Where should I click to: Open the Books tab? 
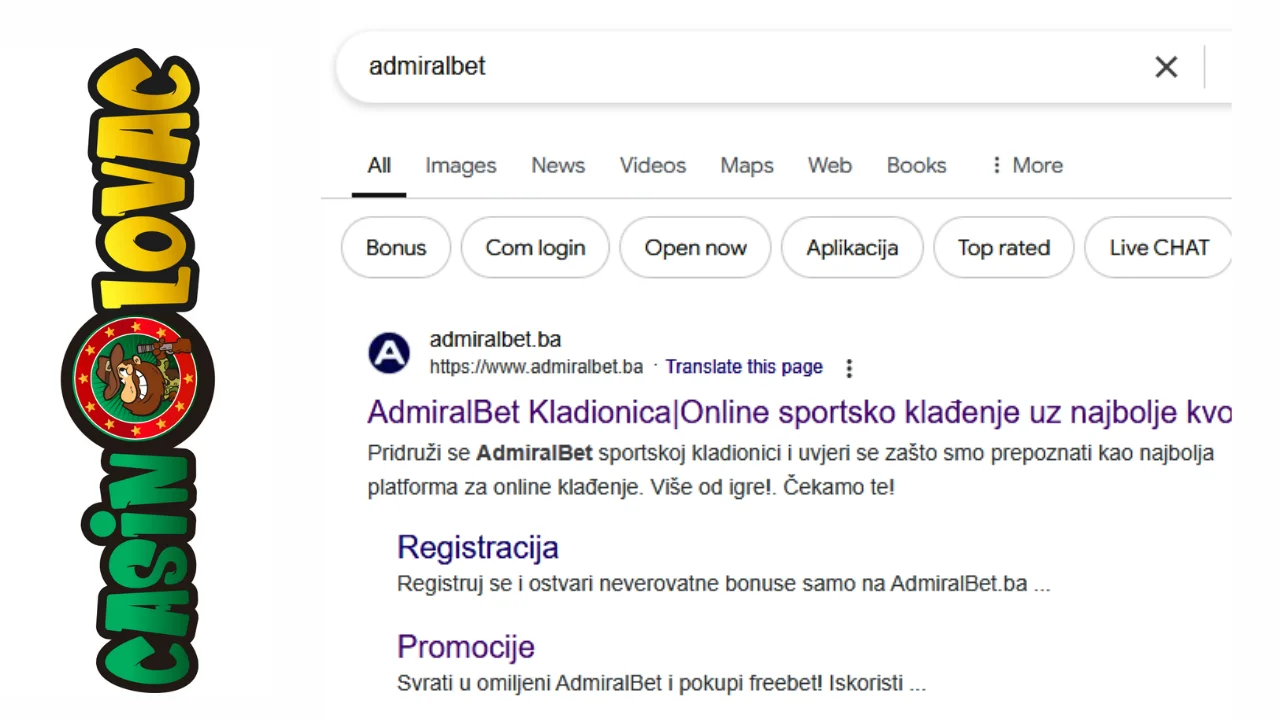pyautogui.click(x=916, y=166)
